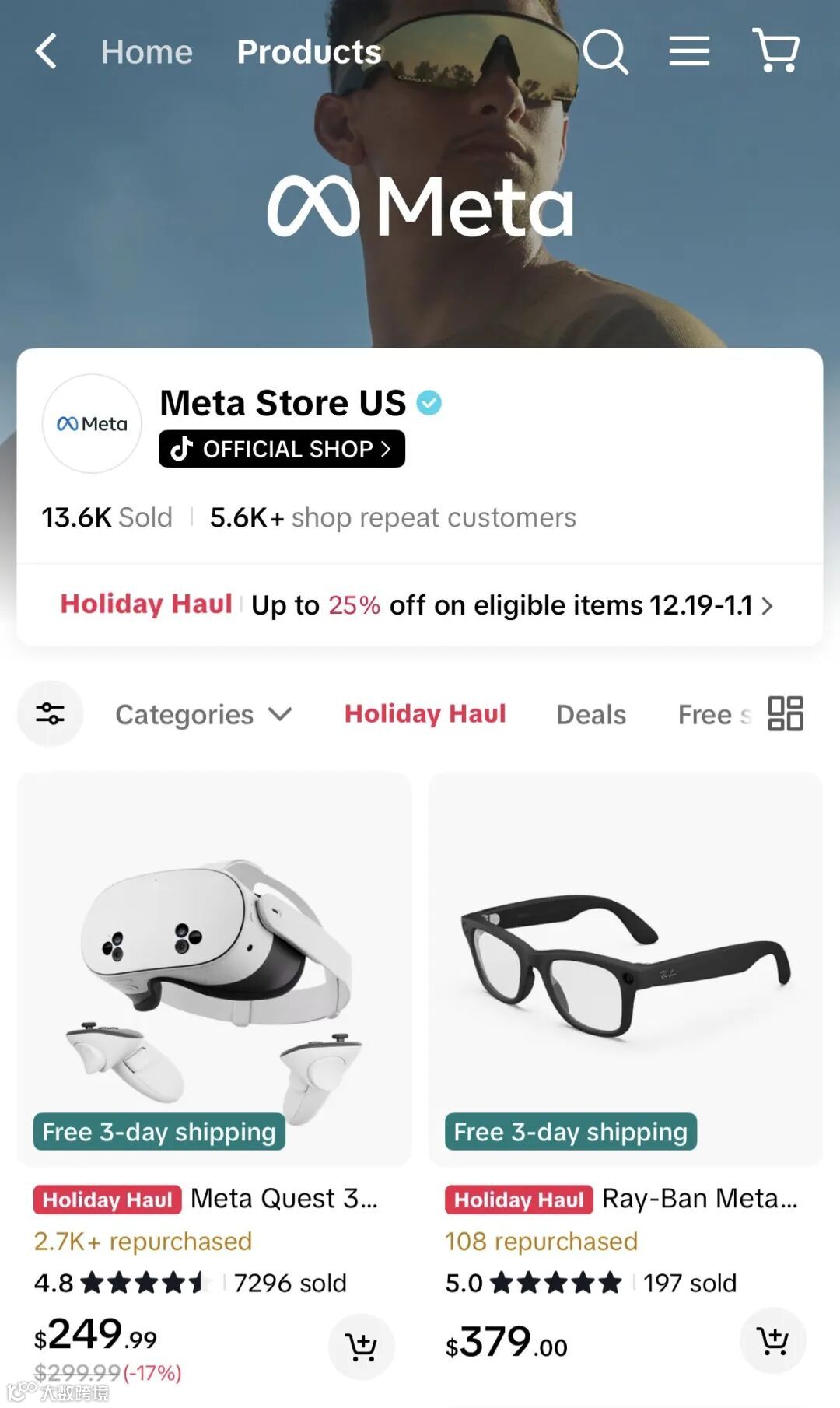840x1408 pixels.
Task: Open the search magnifier icon
Action: coord(605,51)
